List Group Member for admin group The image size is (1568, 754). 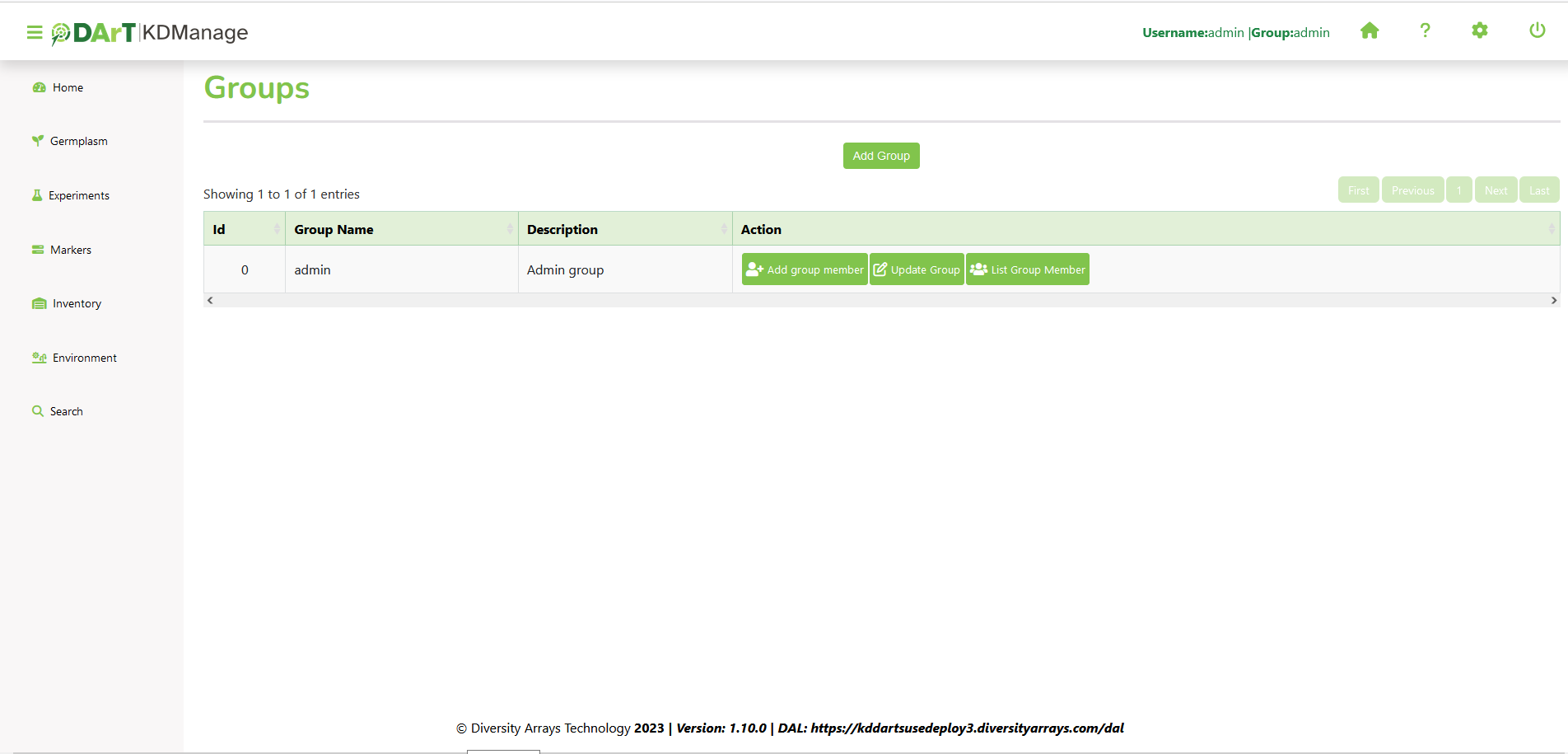1028,269
